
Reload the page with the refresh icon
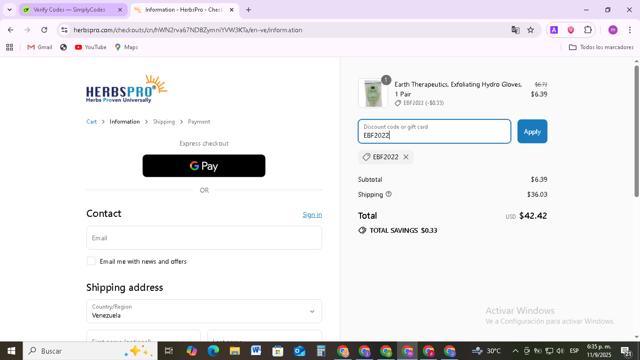coord(44,30)
